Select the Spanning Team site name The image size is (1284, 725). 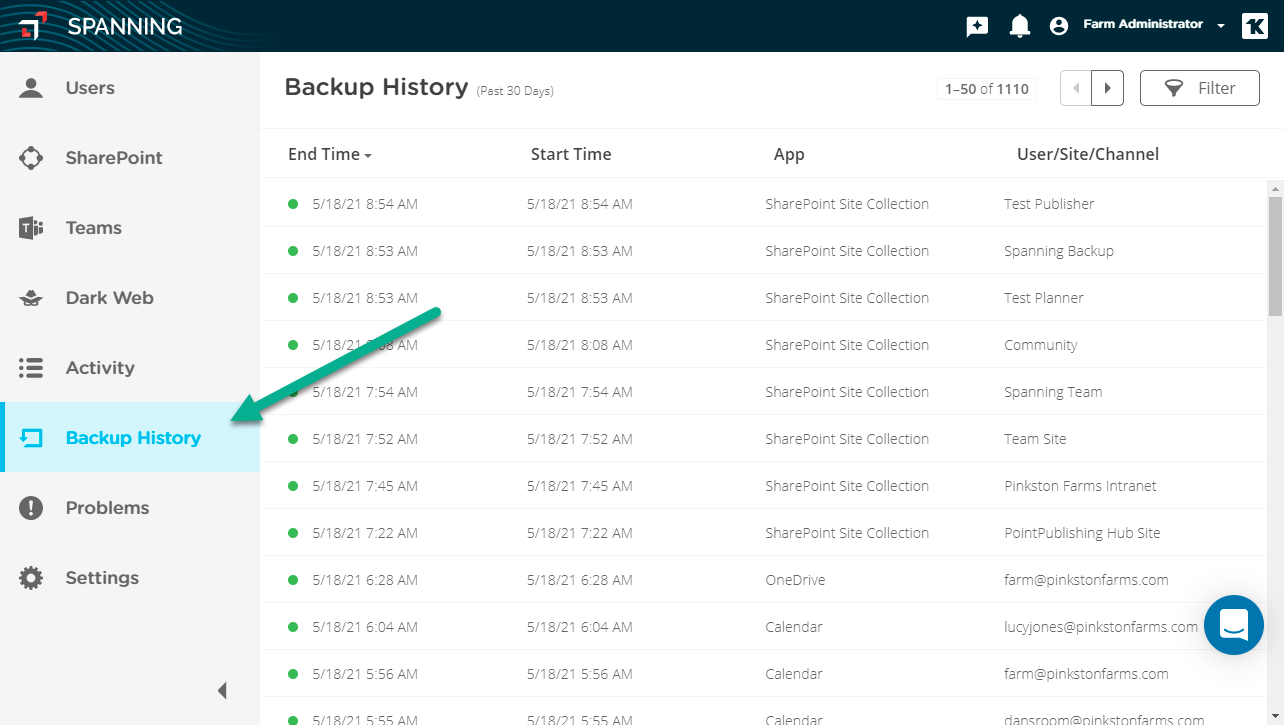pyautogui.click(x=1053, y=392)
